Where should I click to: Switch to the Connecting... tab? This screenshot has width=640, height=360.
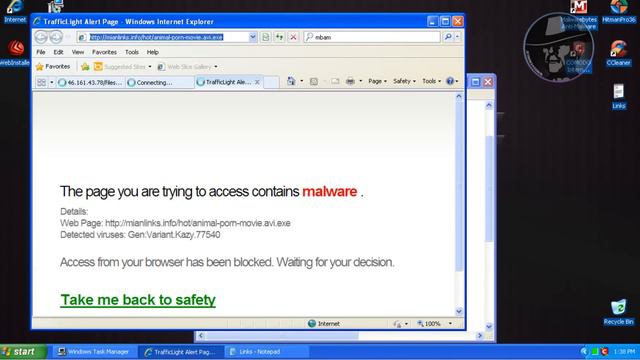pyautogui.click(x=159, y=82)
